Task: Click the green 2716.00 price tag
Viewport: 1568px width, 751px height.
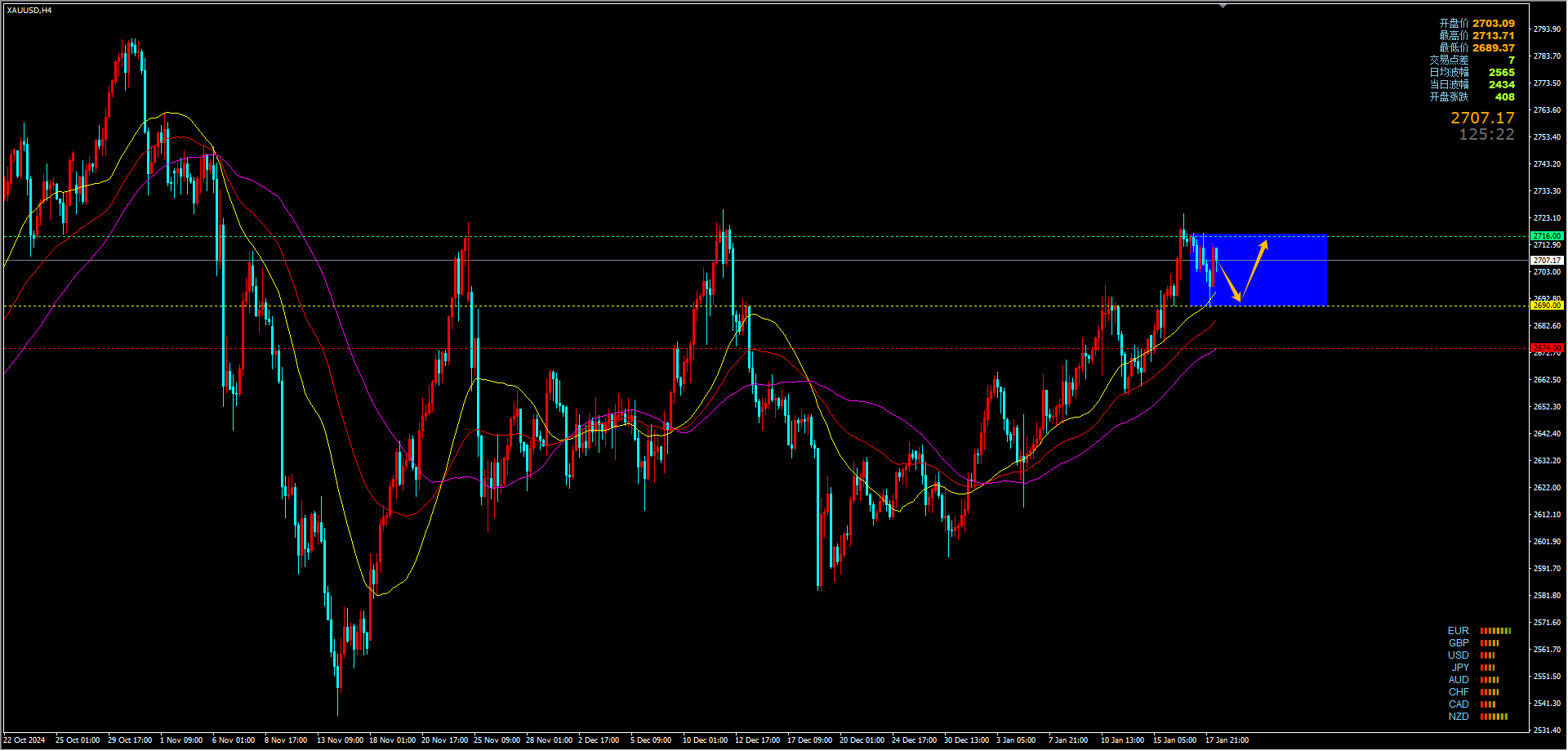Action: (1547, 236)
